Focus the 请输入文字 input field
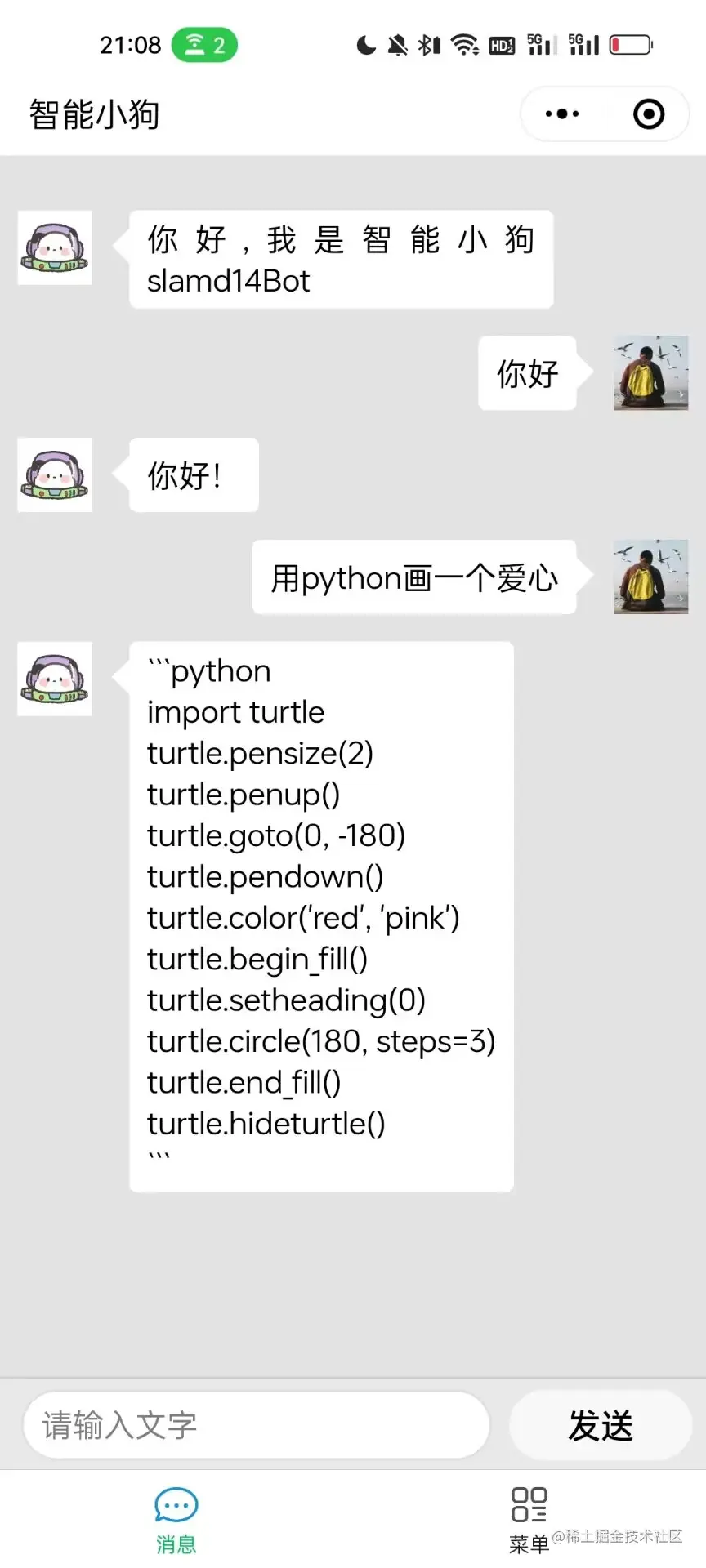 pos(257,1425)
